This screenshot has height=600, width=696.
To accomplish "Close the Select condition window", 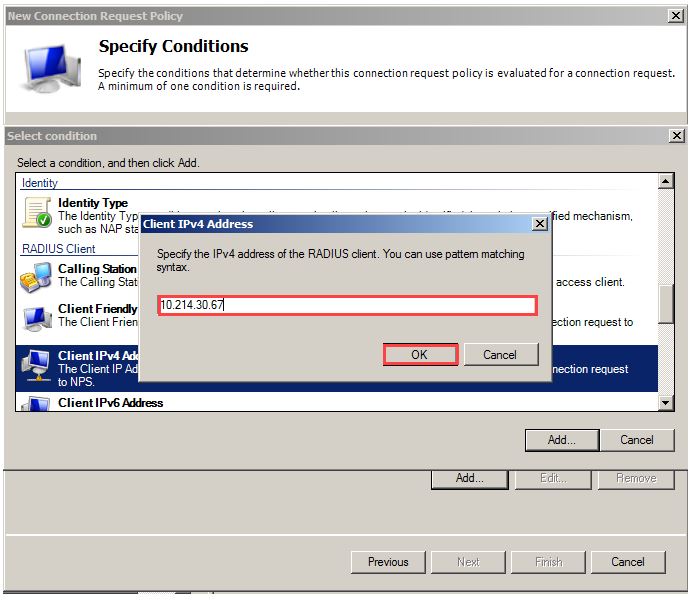I will pos(676,136).
